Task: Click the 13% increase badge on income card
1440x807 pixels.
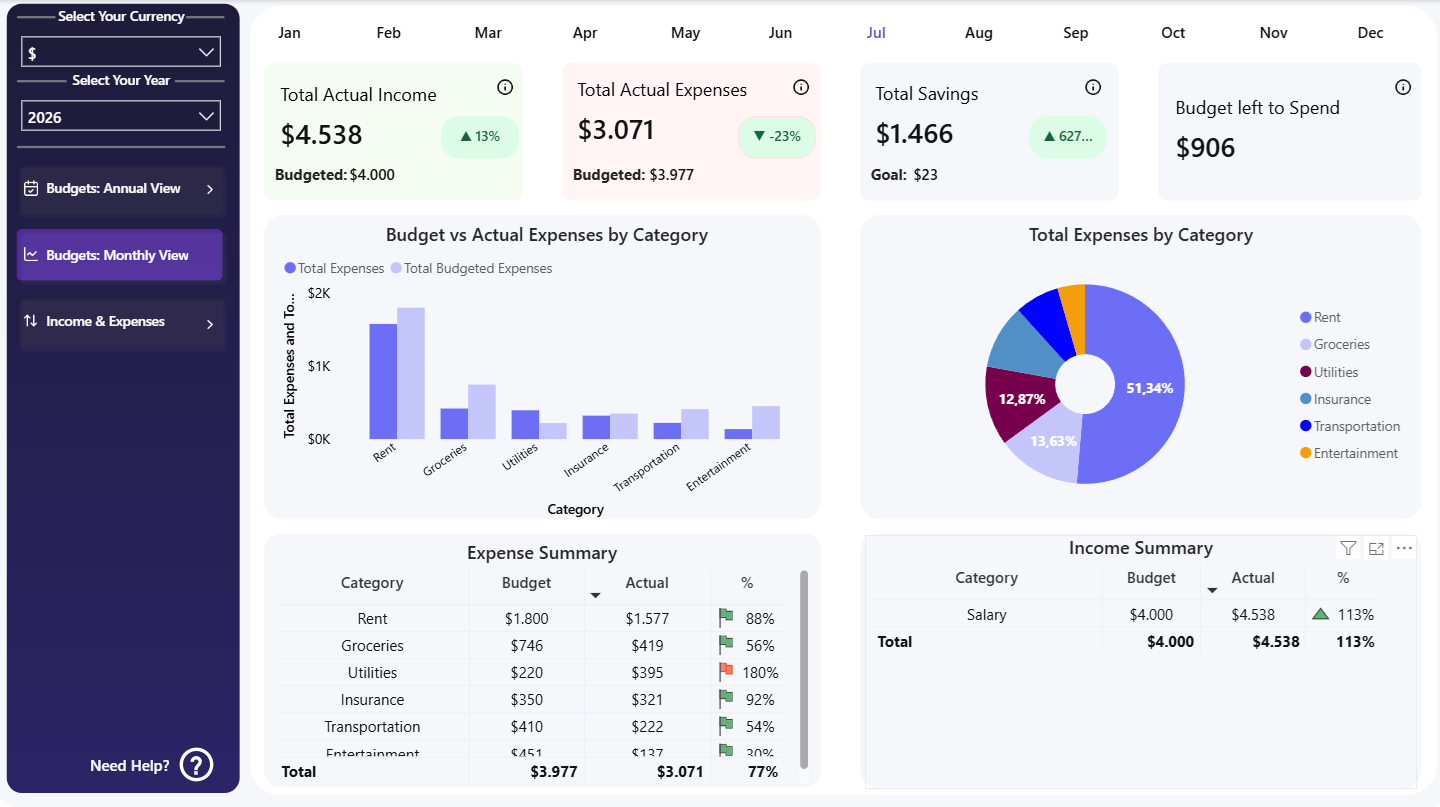Action: coord(480,137)
